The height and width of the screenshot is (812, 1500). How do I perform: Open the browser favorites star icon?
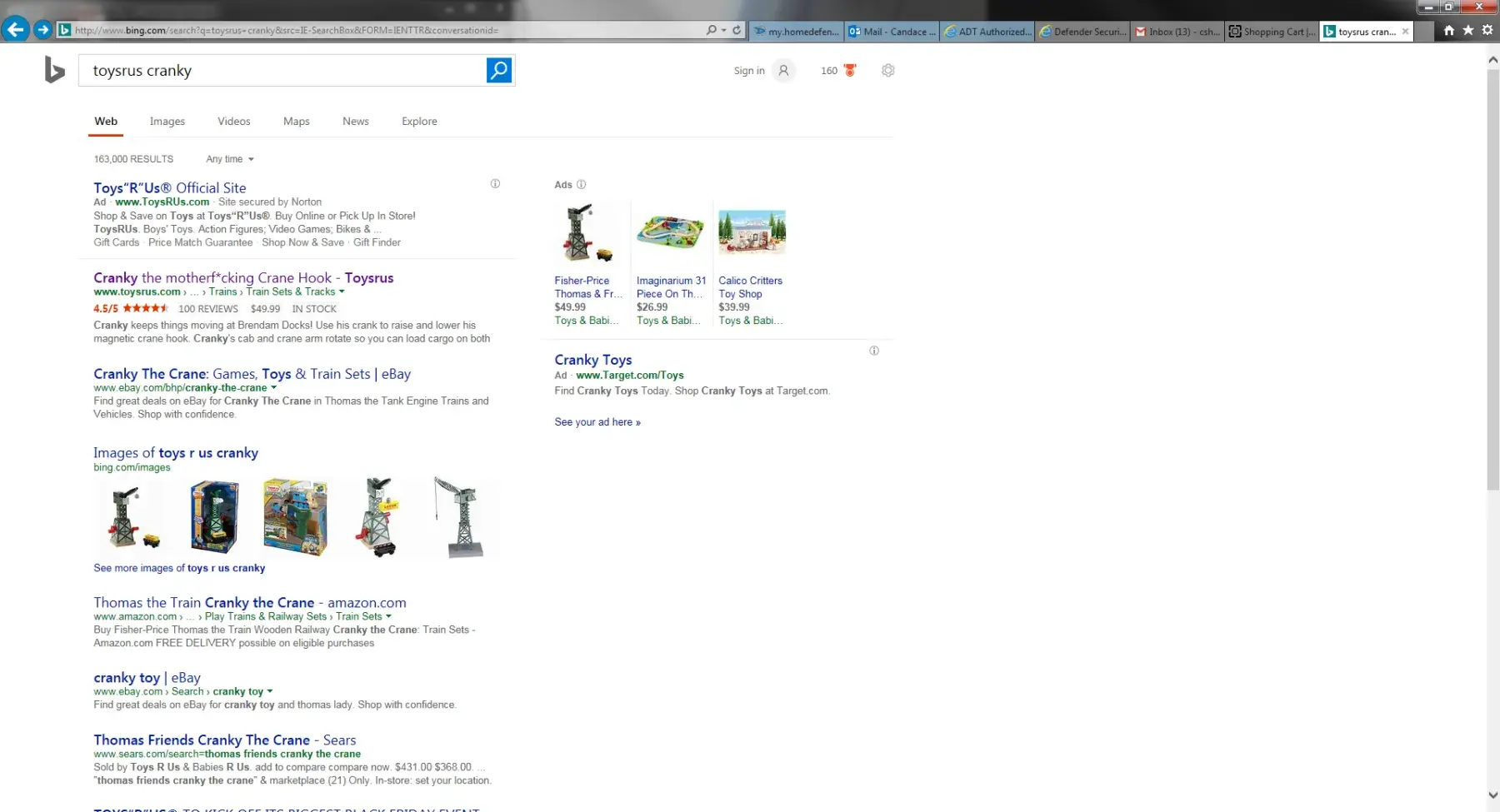click(1467, 30)
